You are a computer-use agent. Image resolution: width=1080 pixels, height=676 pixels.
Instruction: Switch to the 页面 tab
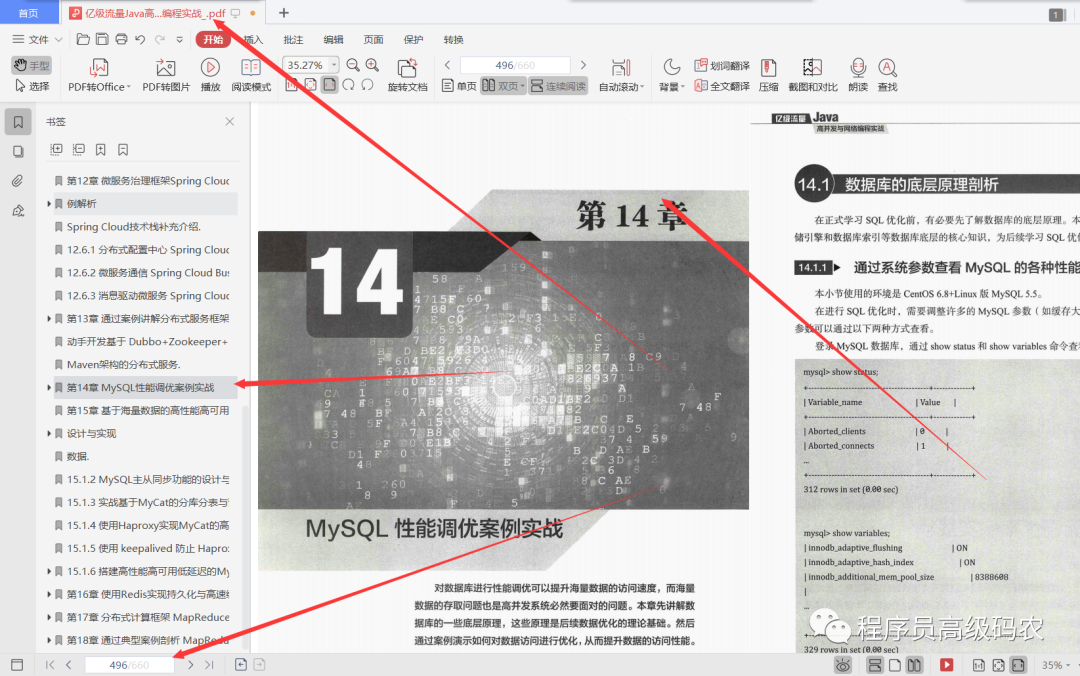(373, 39)
